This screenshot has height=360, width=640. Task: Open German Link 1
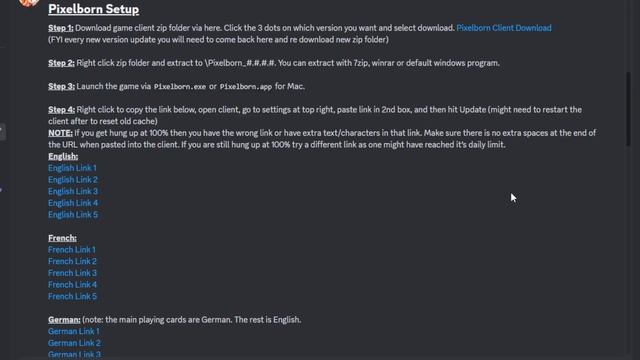[73, 331]
